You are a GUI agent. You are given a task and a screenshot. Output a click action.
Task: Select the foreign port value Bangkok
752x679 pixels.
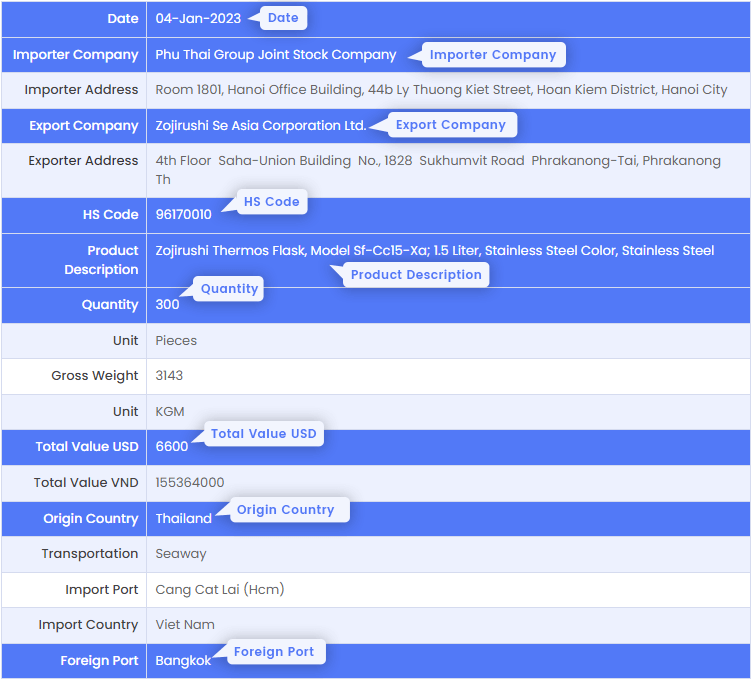[183, 661]
